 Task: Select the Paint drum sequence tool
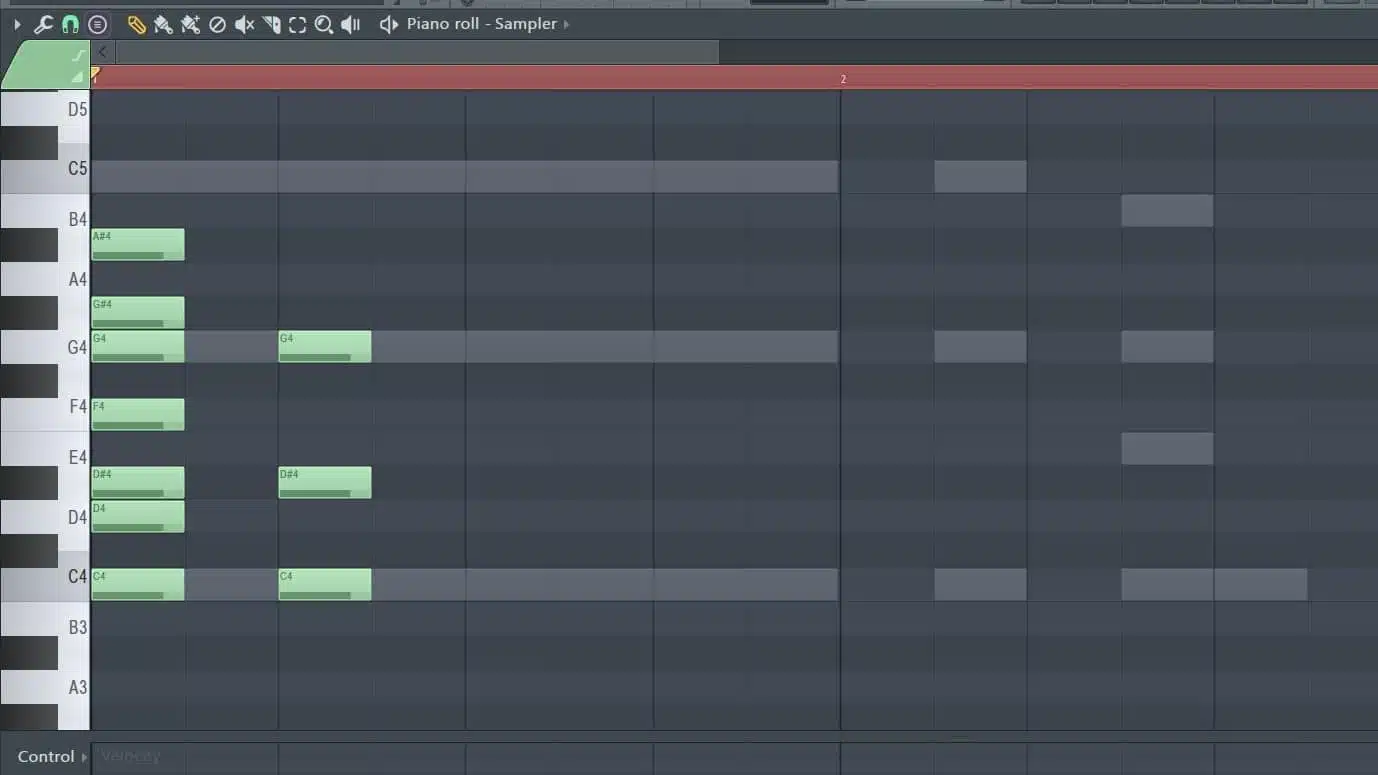tap(190, 24)
